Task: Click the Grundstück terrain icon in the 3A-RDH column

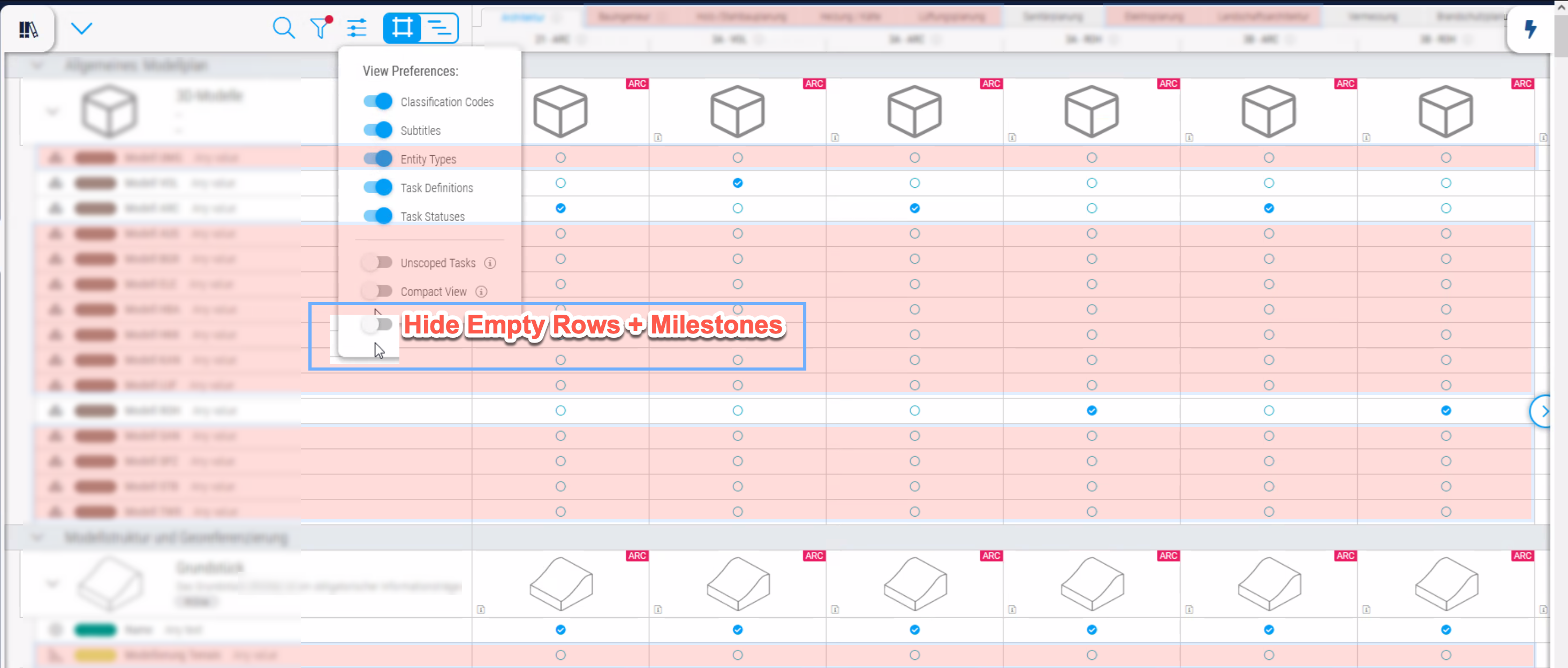Action: tap(1092, 583)
